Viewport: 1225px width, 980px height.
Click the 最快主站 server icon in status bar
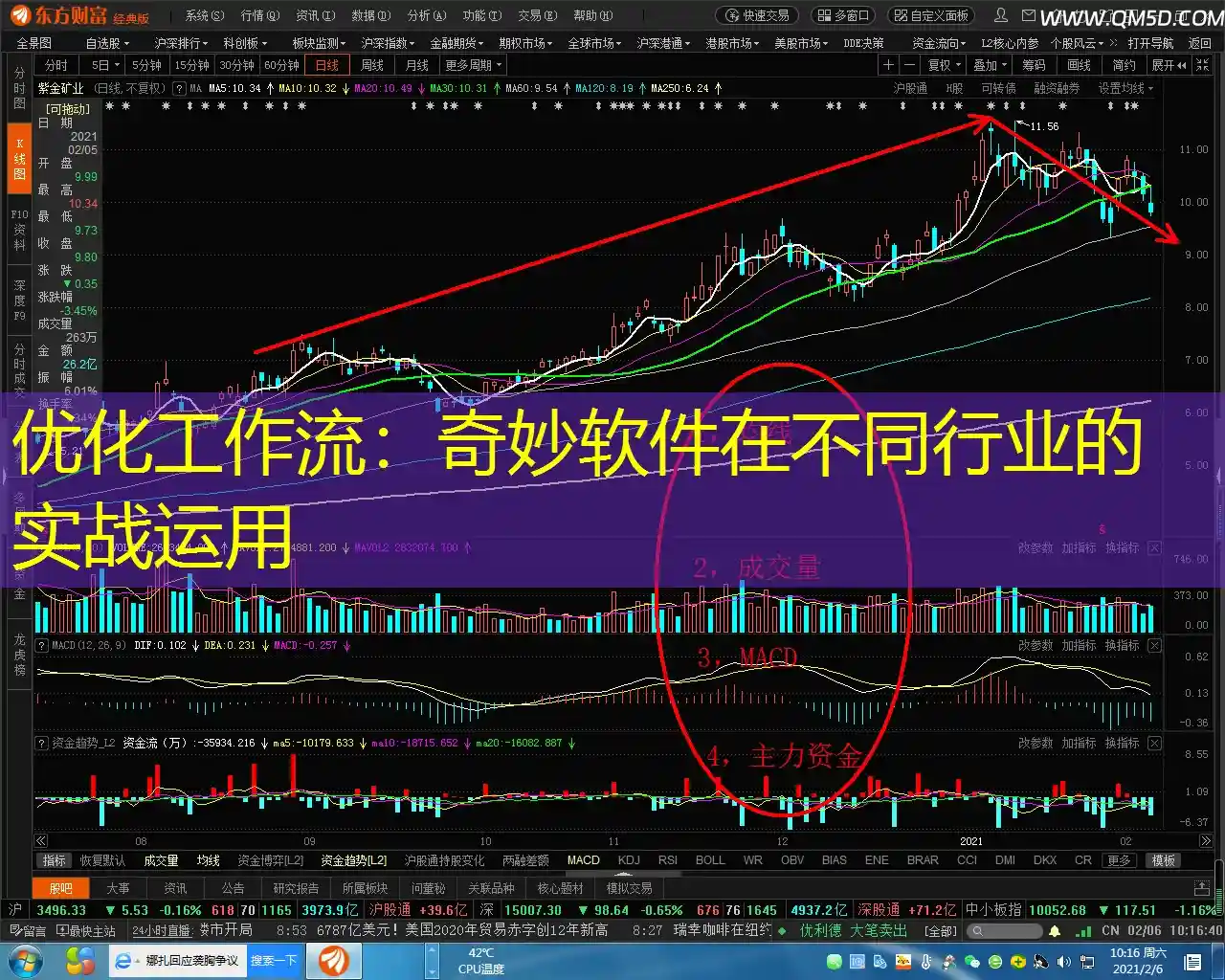click(x=86, y=930)
